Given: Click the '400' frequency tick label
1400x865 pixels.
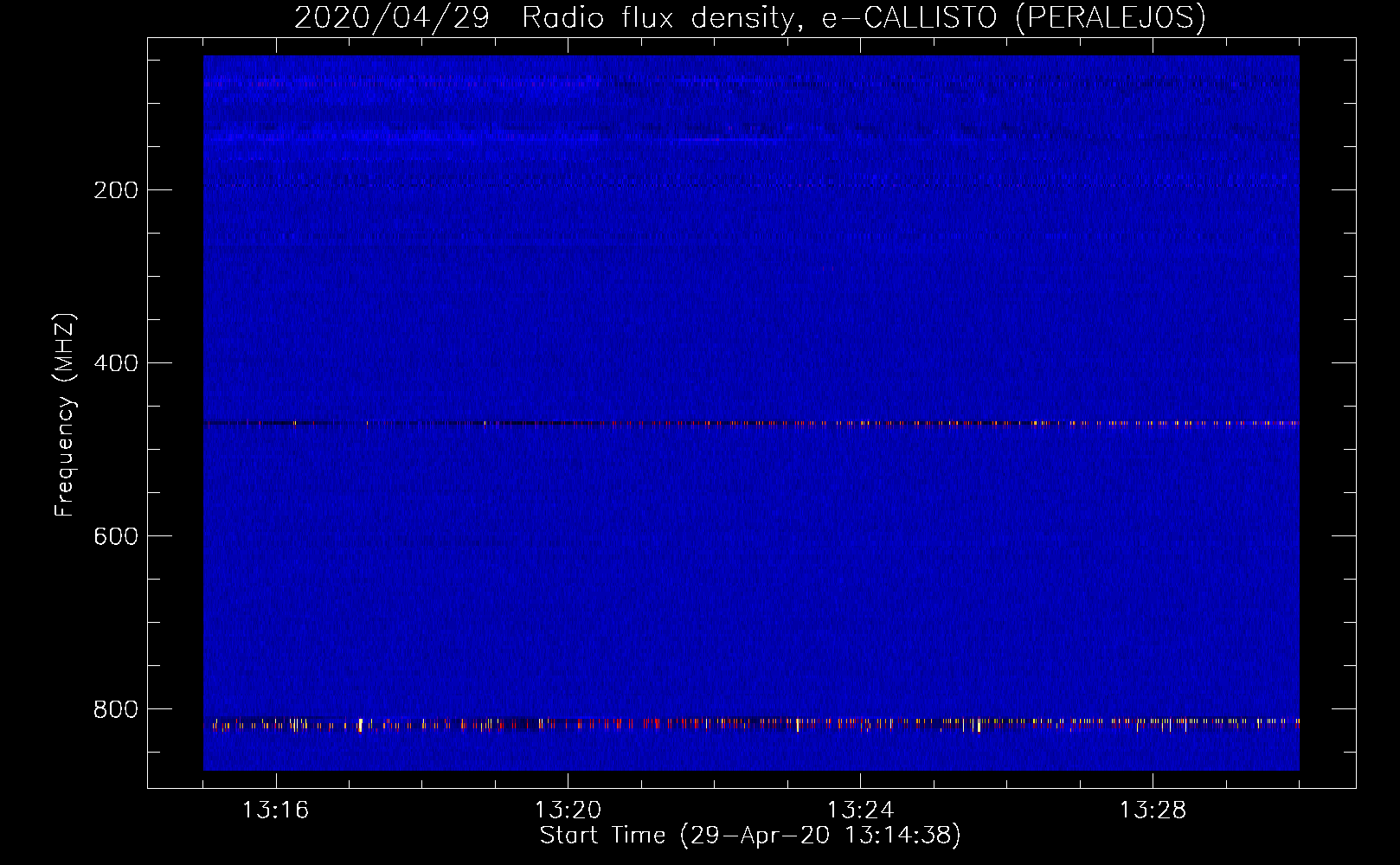Looking at the screenshot, I should click(116, 363).
